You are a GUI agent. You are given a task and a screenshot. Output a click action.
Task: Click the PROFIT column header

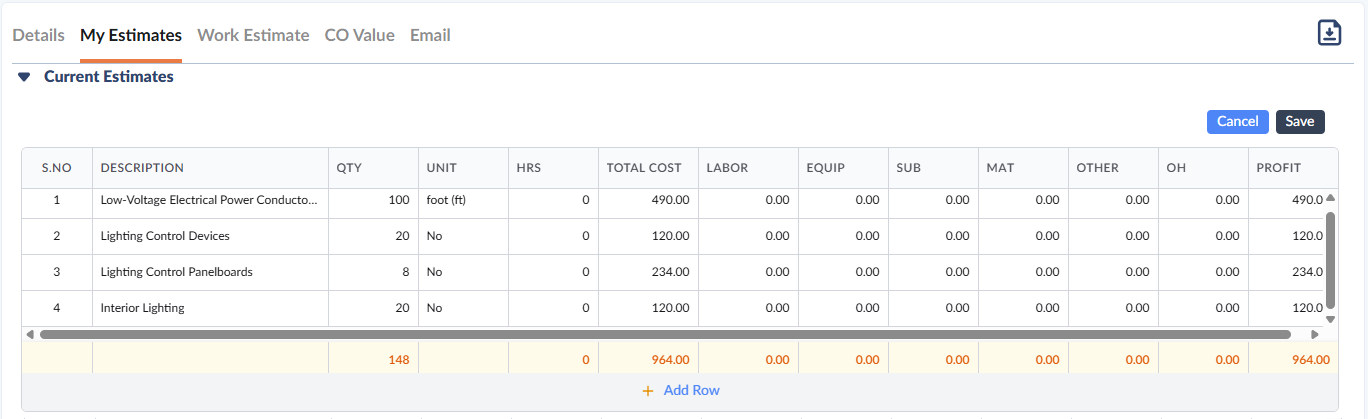click(x=1293, y=168)
